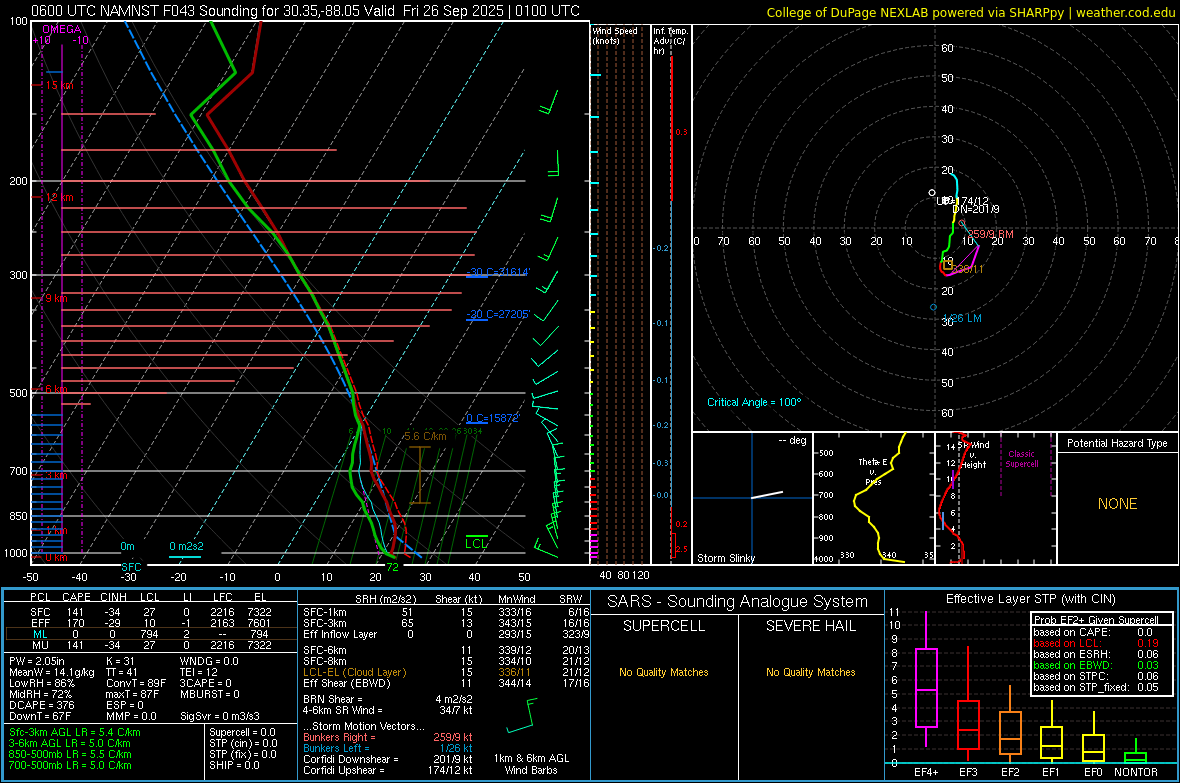Select the OMEGA label on the skew-T
The height and width of the screenshot is (783, 1180).
click(x=62, y=29)
